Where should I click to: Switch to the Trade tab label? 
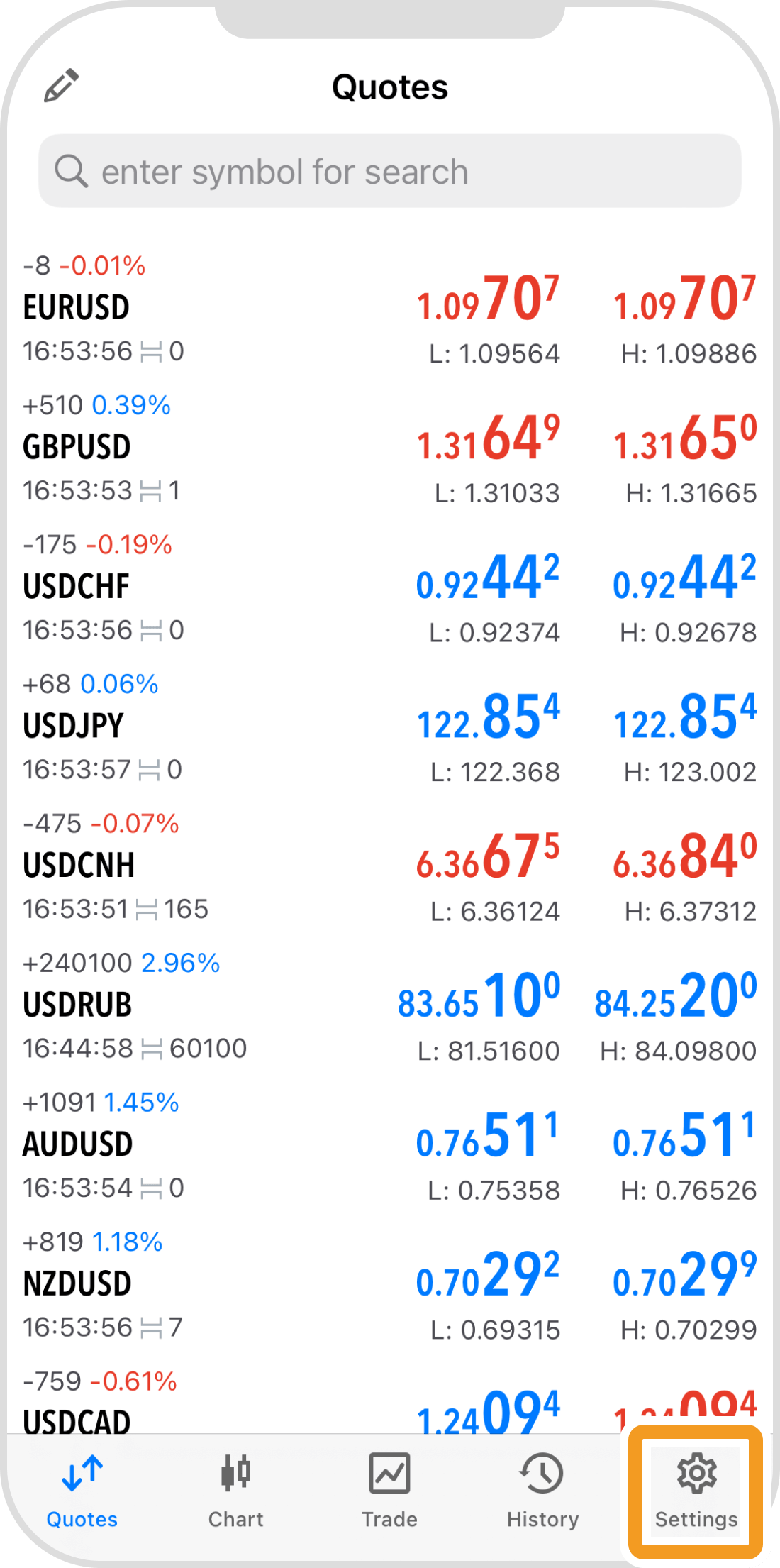point(389,1519)
